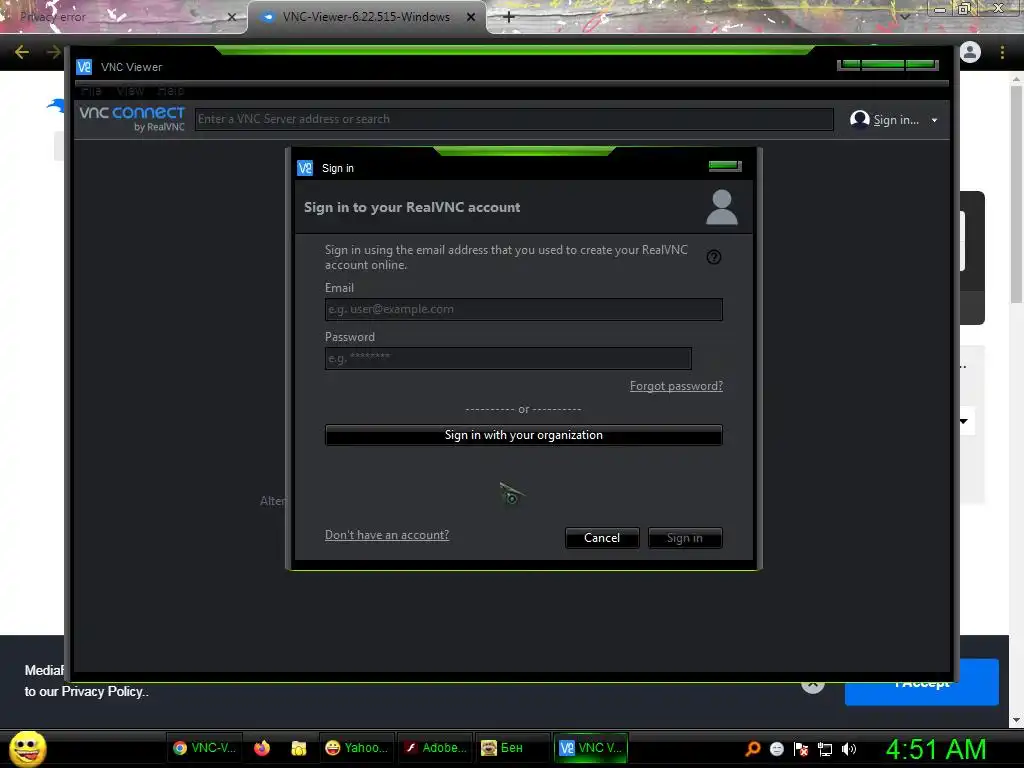Viewport: 1024px width, 768px height.
Task: Click the Email input field
Action: (523, 310)
